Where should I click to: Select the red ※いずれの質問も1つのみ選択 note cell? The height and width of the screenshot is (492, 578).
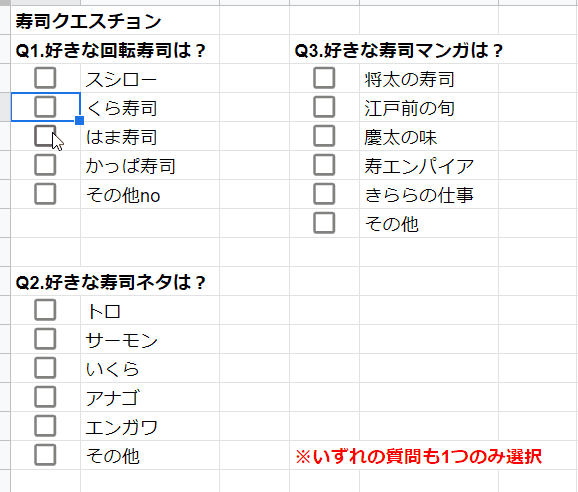coord(419,456)
